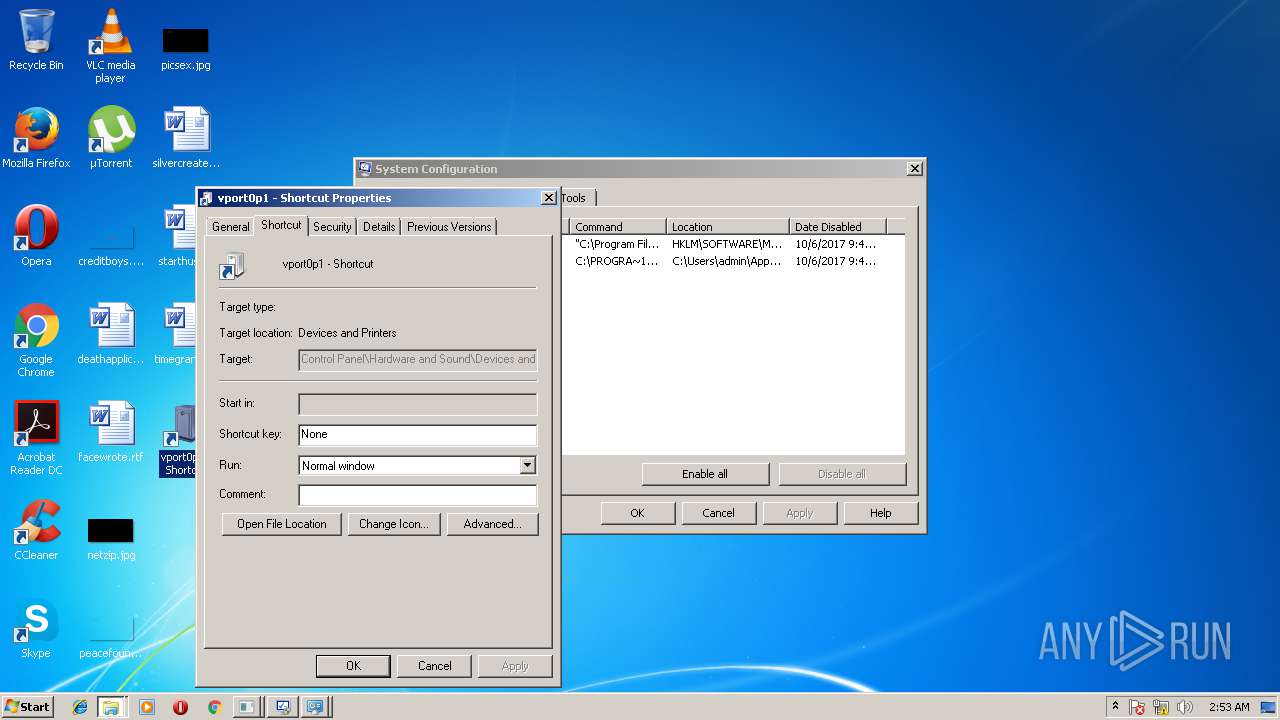This screenshot has height=720, width=1280.
Task: Select the deathapplic Word document icon
Action: click(111, 334)
